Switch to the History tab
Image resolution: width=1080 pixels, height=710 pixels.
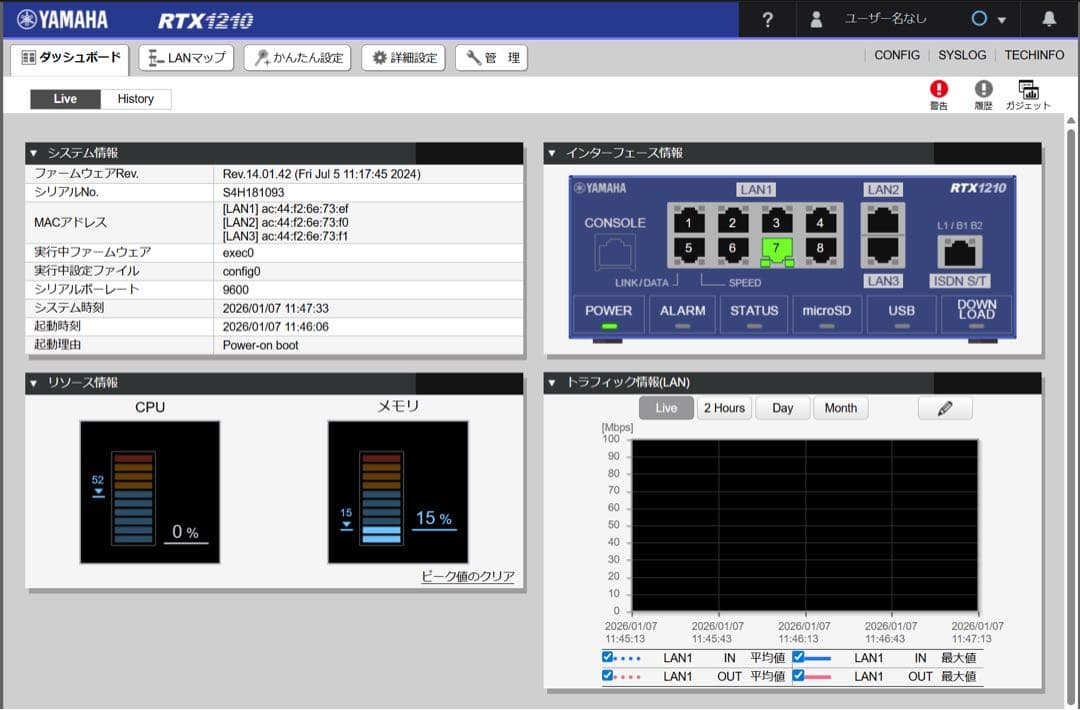[x=136, y=99]
